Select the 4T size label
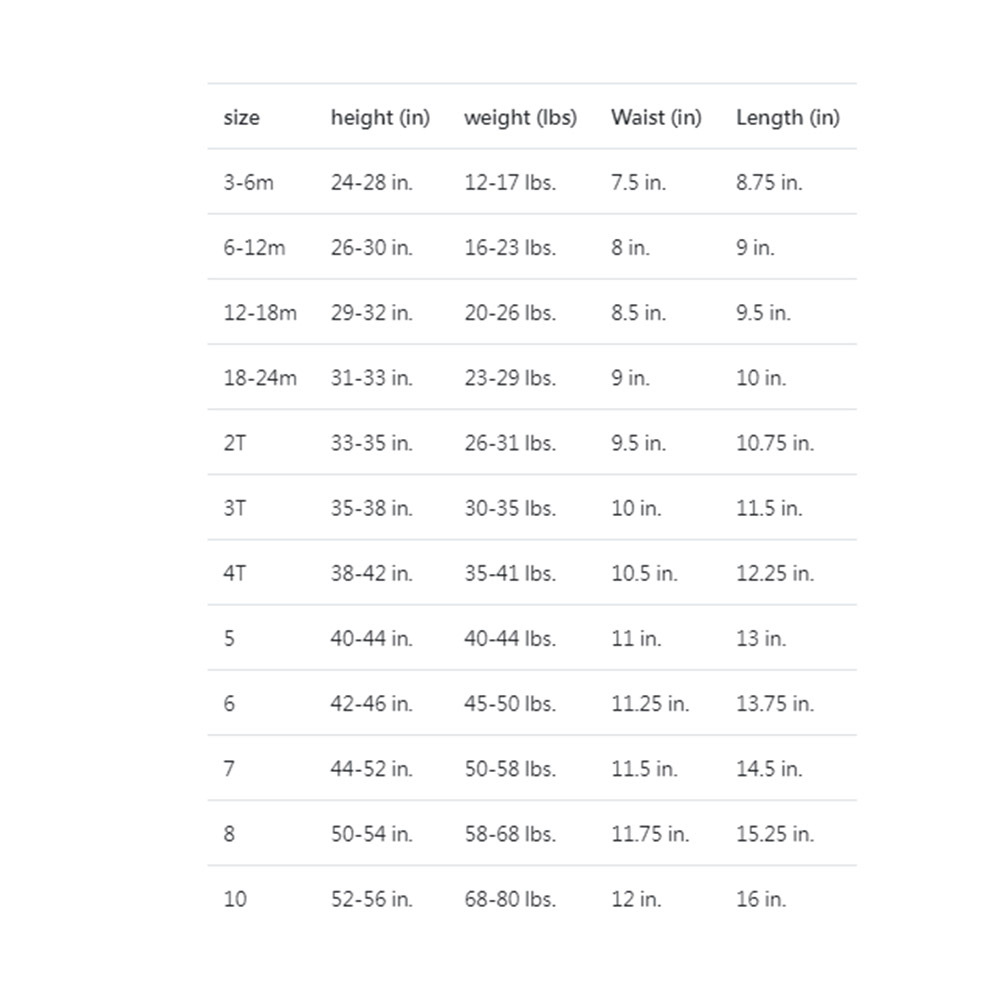This screenshot has height=1000, width=1000. click(234, 573)
